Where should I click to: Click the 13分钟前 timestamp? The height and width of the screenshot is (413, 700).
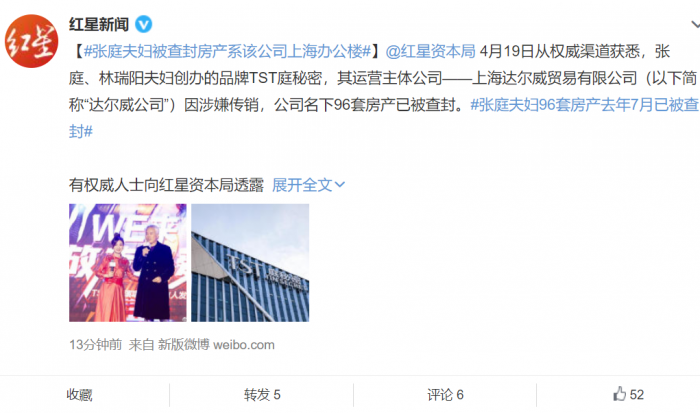(x=96, y=345)
